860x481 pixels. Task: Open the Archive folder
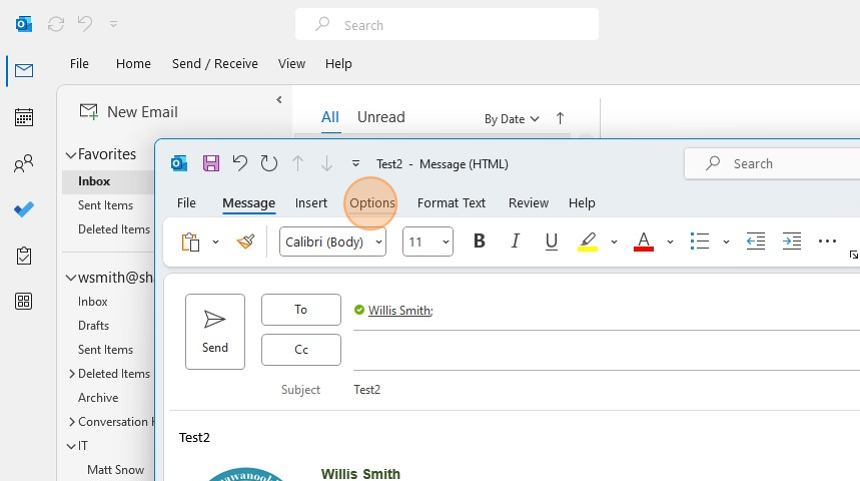98,398
